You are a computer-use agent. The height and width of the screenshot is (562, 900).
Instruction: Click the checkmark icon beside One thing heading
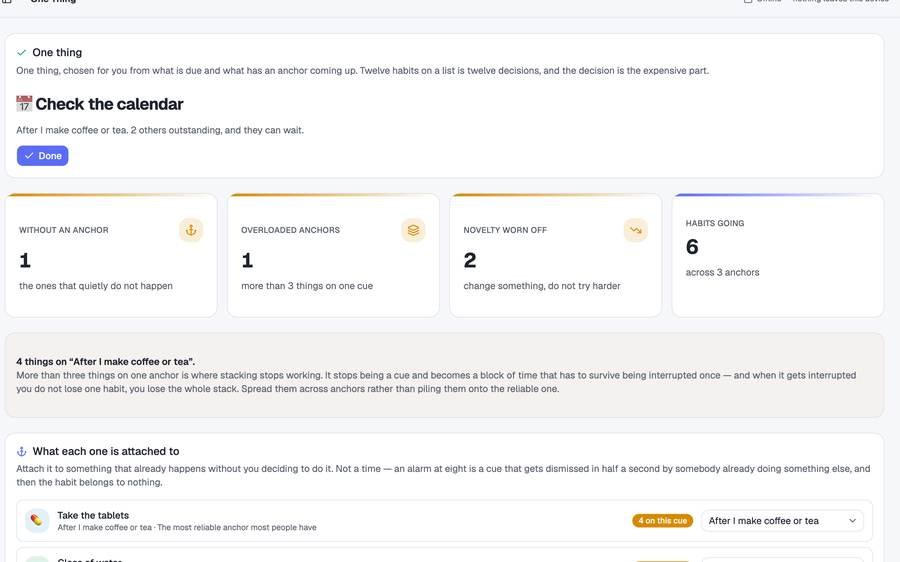coord(21,52)
